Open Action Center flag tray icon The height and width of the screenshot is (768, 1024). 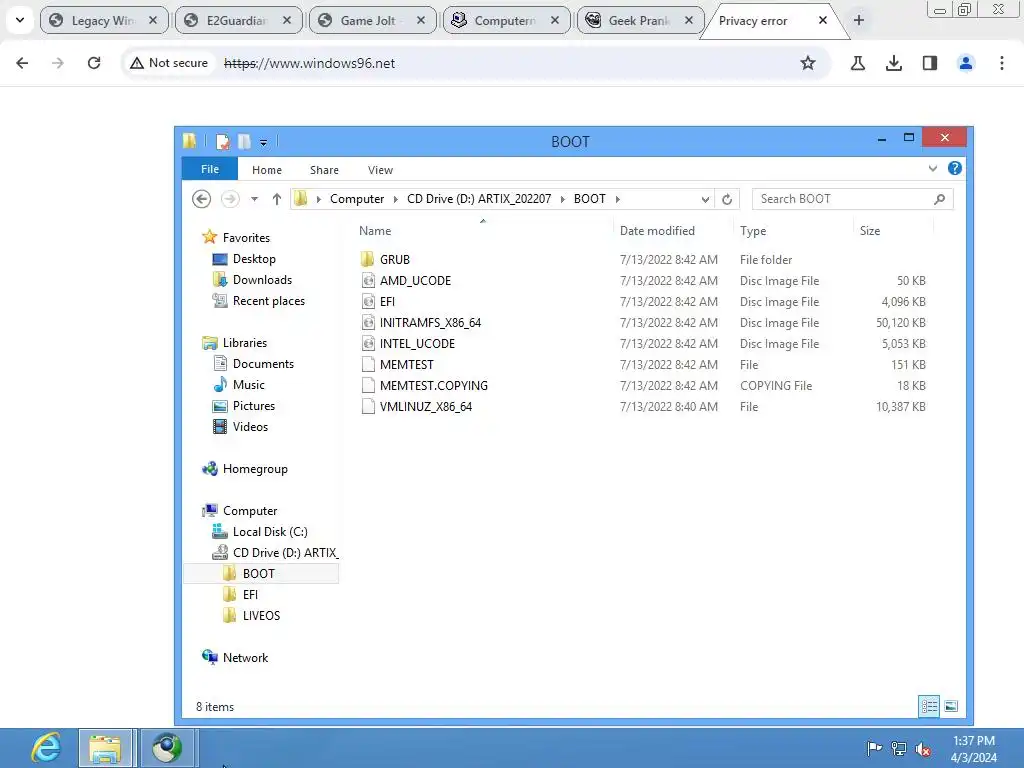tap(874, 748)
